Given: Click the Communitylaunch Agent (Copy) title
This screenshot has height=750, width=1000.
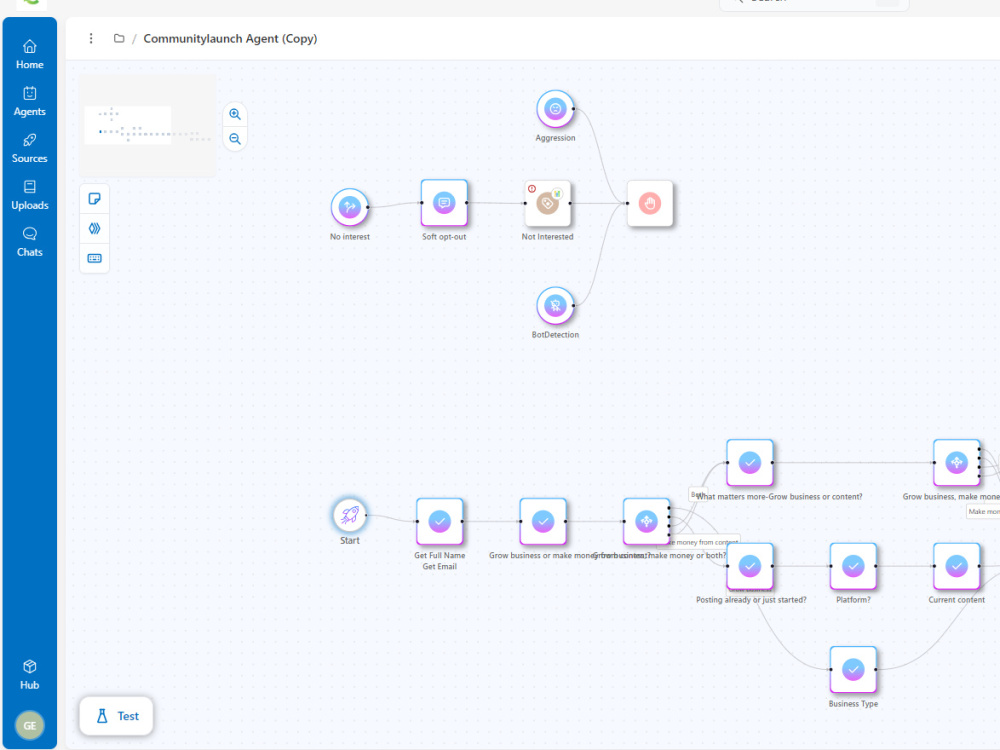Looking at the screenshot, I should point(230,38).
